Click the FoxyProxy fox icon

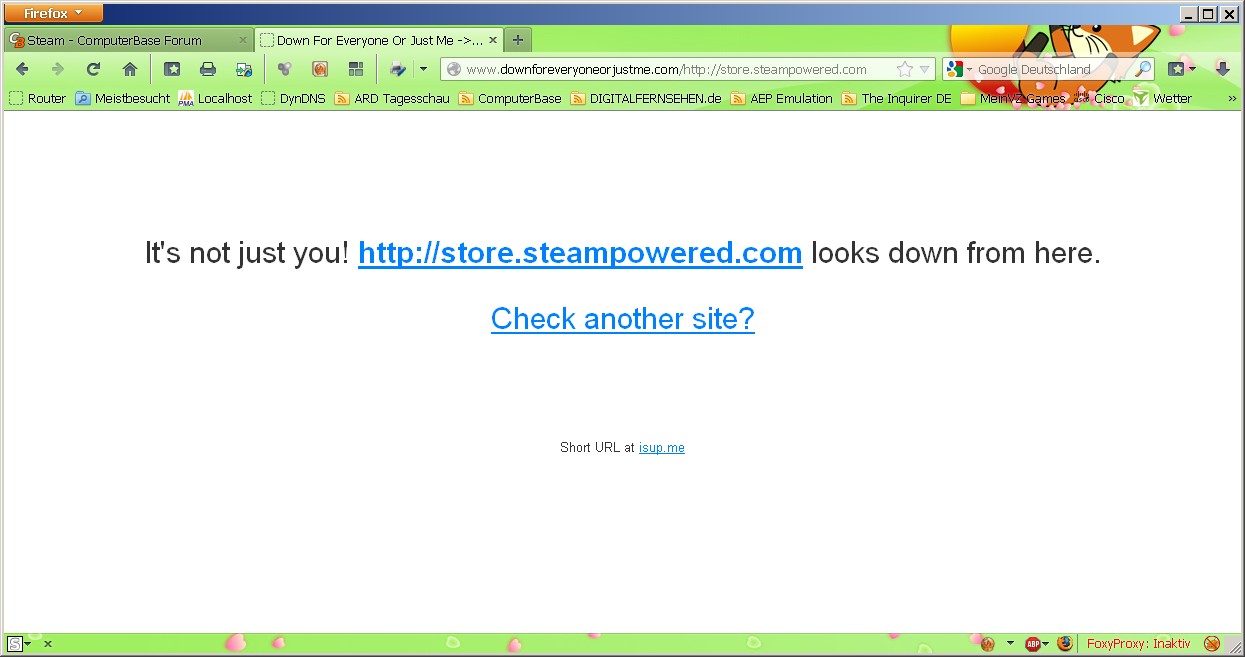[x=1065, y=644]
